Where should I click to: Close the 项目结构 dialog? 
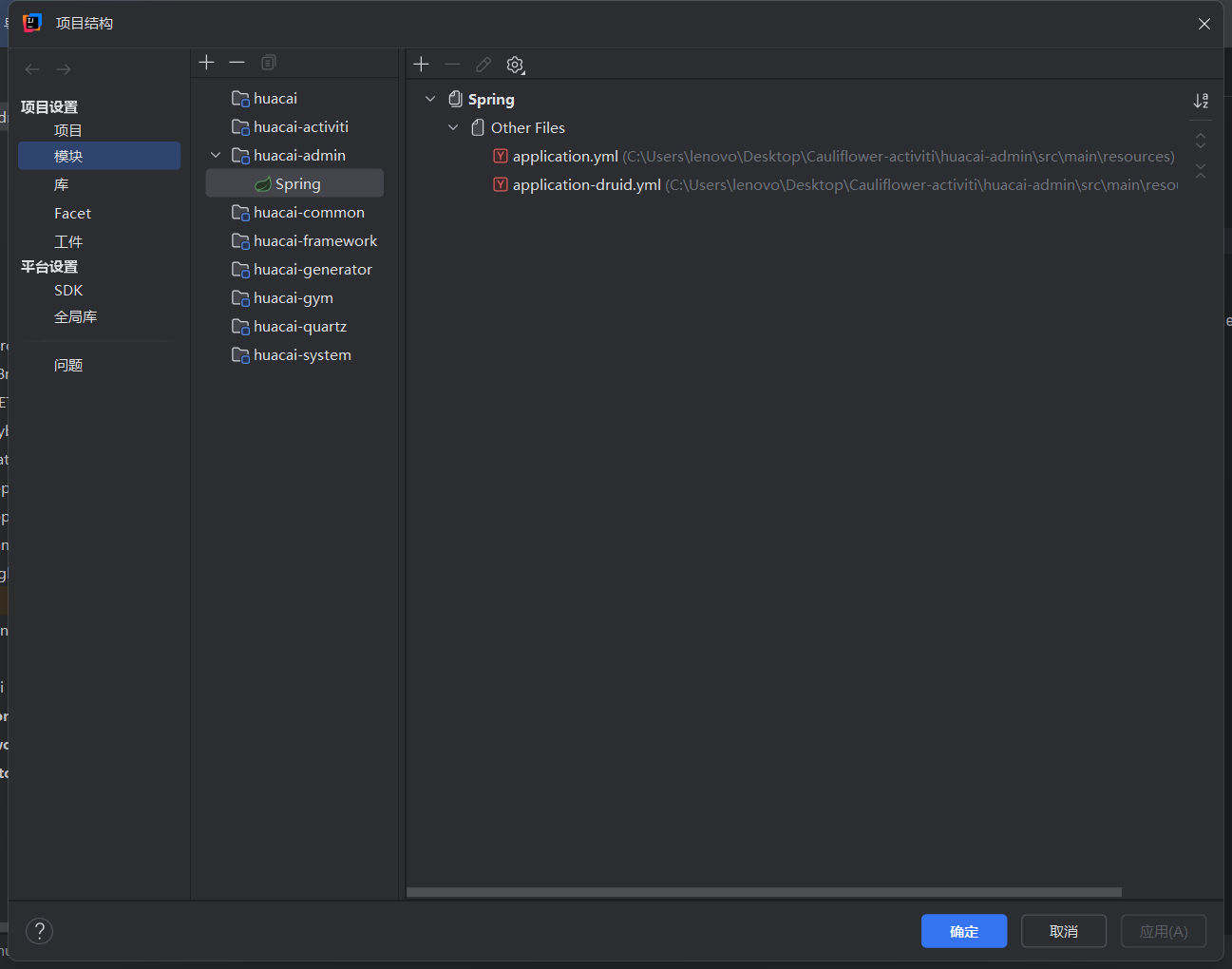[1204, 24]
